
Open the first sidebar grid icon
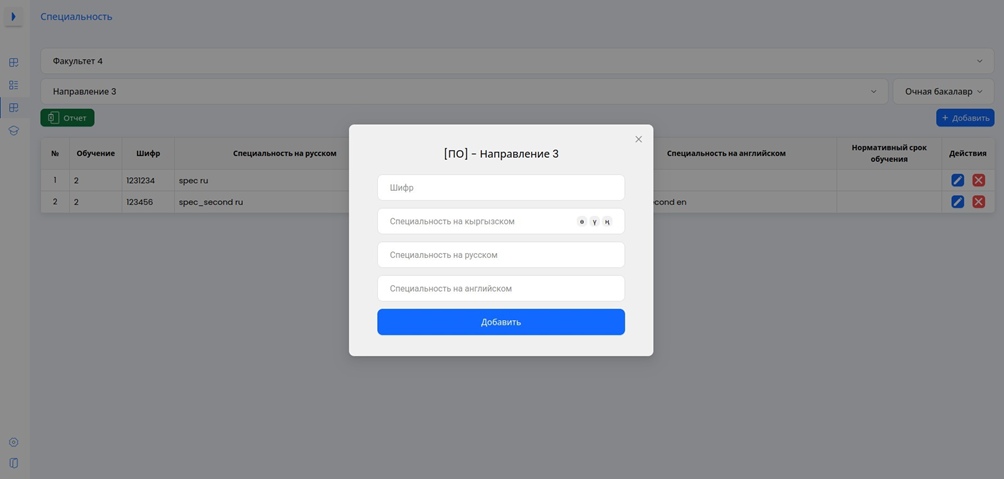(x=13, y=63)
